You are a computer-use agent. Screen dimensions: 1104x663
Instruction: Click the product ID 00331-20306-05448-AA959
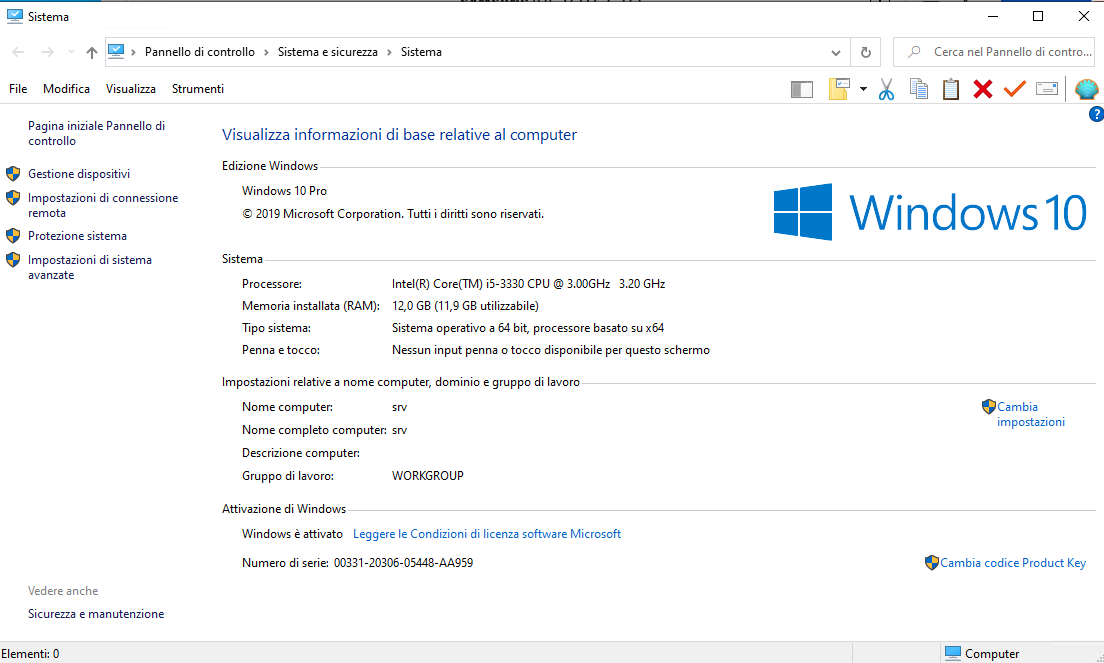(403, 563)
